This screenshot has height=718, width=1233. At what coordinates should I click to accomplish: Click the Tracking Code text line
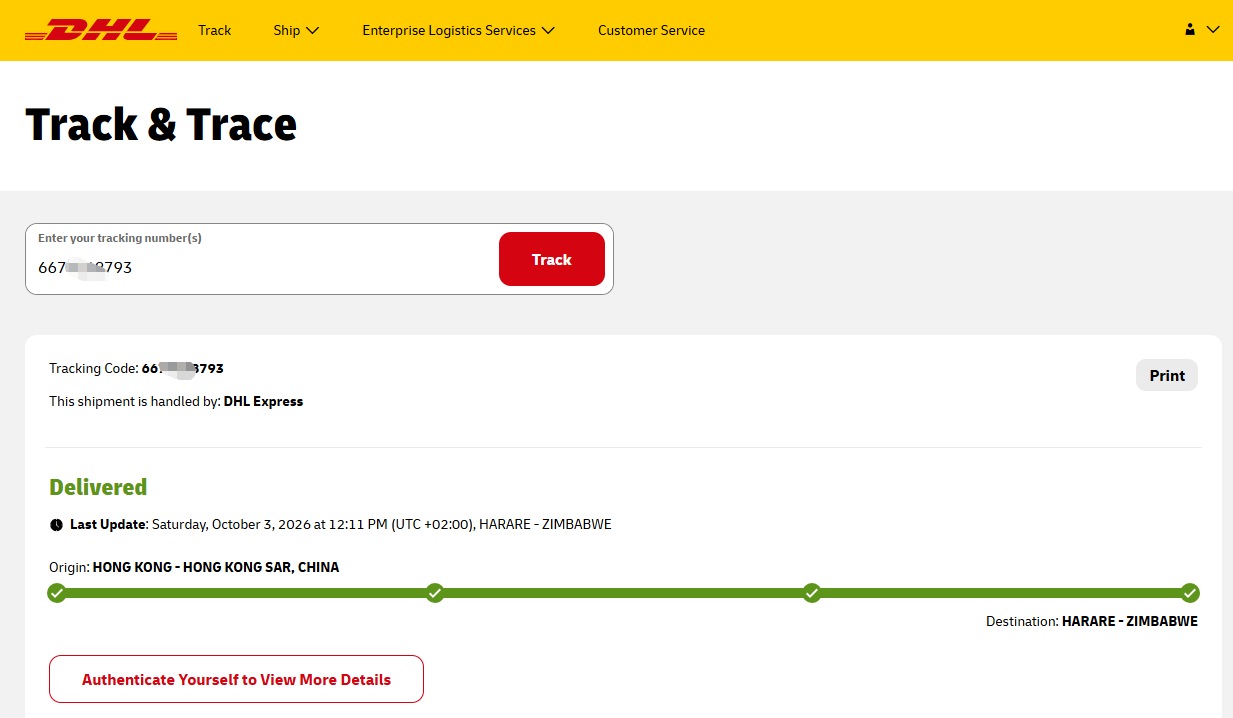136,369
